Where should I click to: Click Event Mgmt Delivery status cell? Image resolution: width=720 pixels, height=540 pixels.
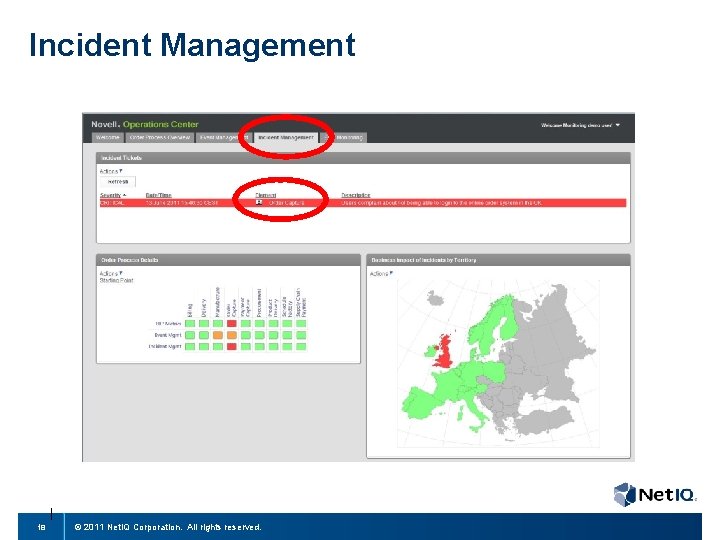204,335
